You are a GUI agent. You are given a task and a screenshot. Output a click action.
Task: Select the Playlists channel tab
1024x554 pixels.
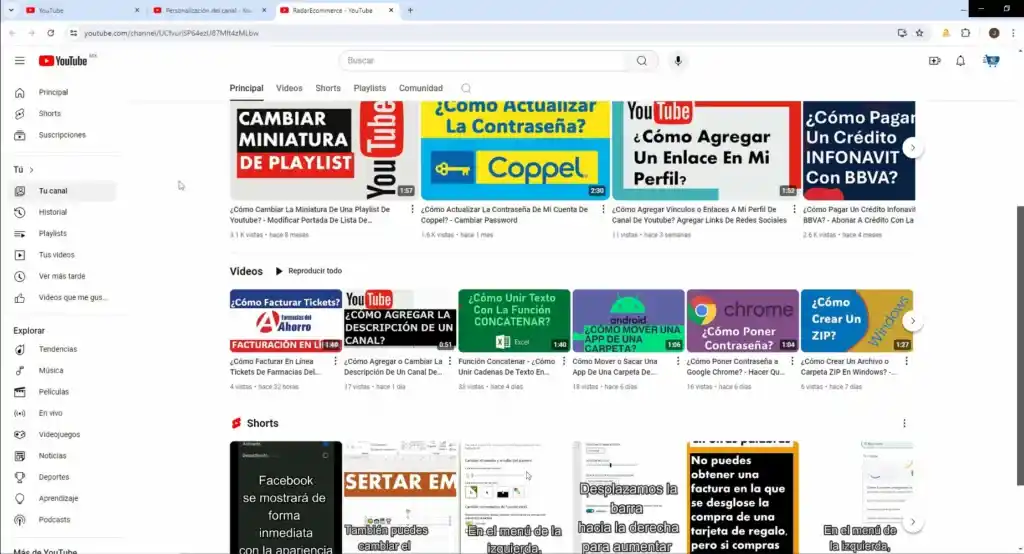tap(370, 88)
